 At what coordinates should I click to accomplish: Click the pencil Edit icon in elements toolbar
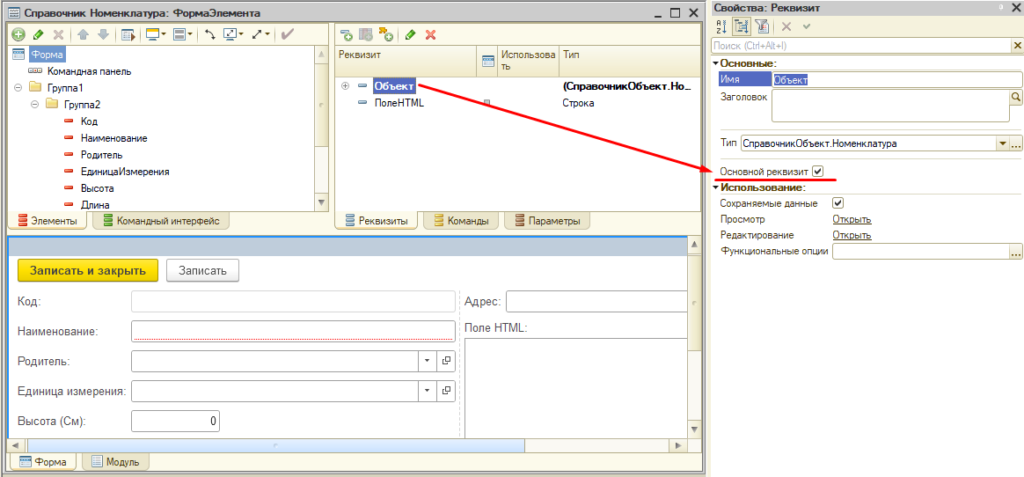point(38,35)
